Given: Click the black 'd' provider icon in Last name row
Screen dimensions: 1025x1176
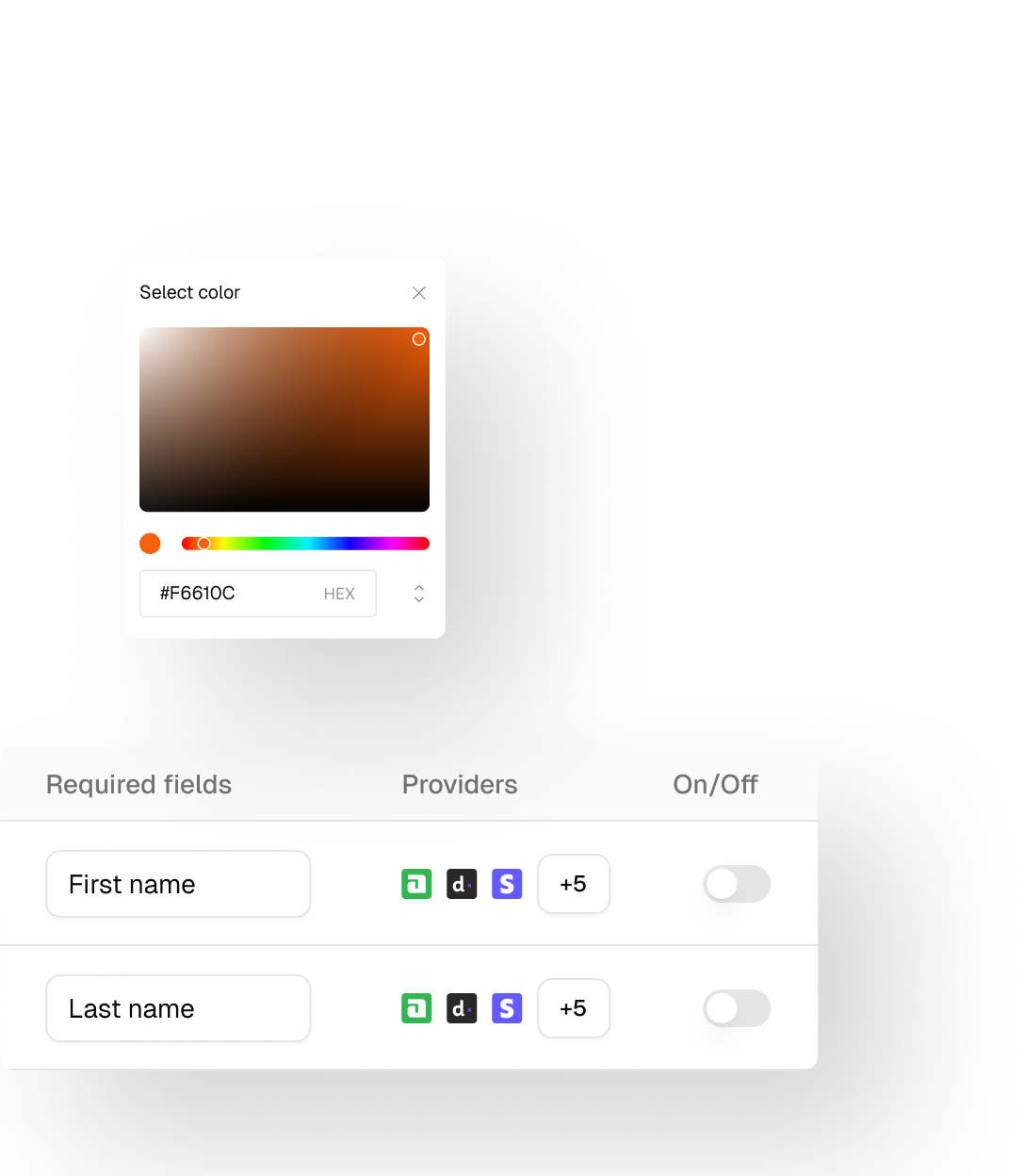Looking at the screenshot, I should [x=462, y=1008].
